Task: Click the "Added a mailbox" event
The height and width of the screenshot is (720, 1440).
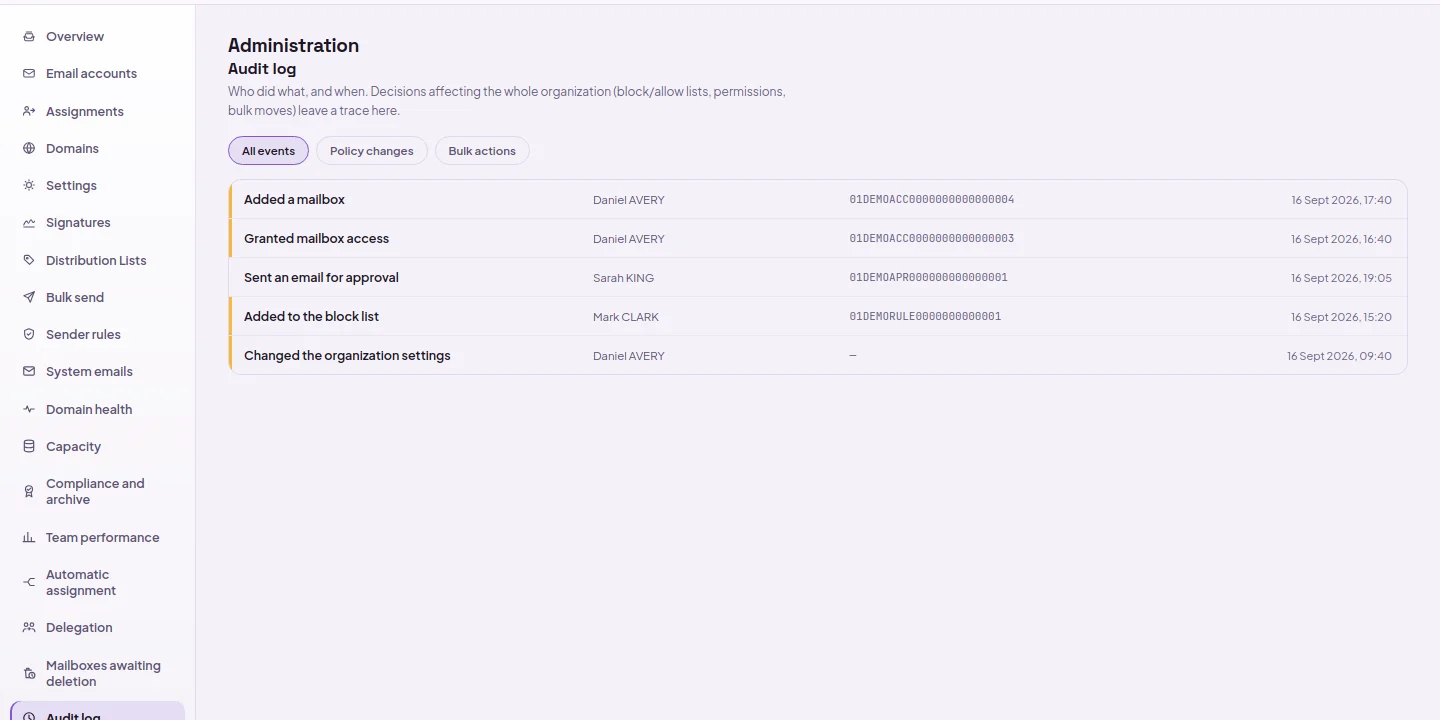Action: click(818, 200)
